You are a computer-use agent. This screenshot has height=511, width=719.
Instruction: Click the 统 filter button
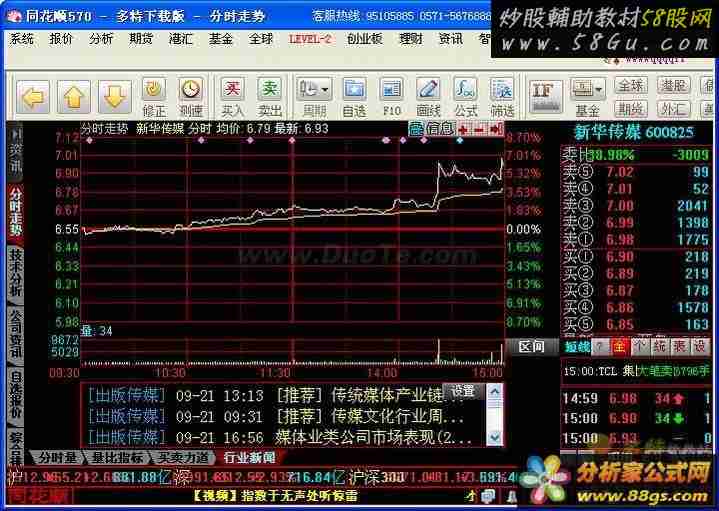click(x=659, y=347)
